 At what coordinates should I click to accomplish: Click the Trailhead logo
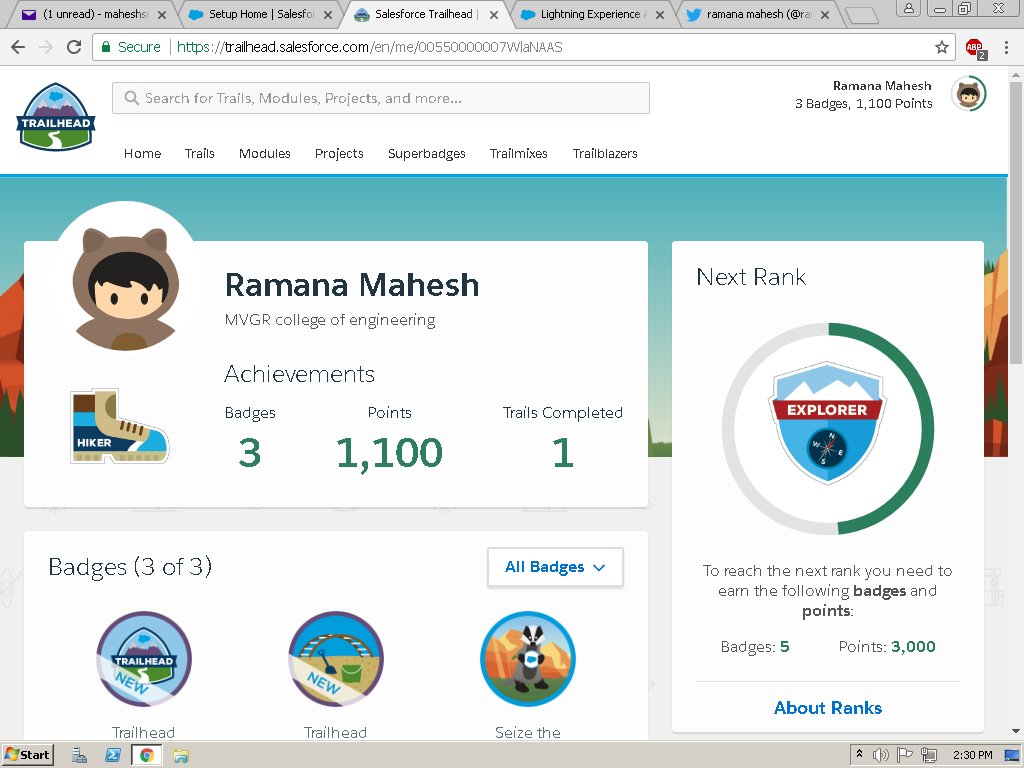click(x=56, y=117)
